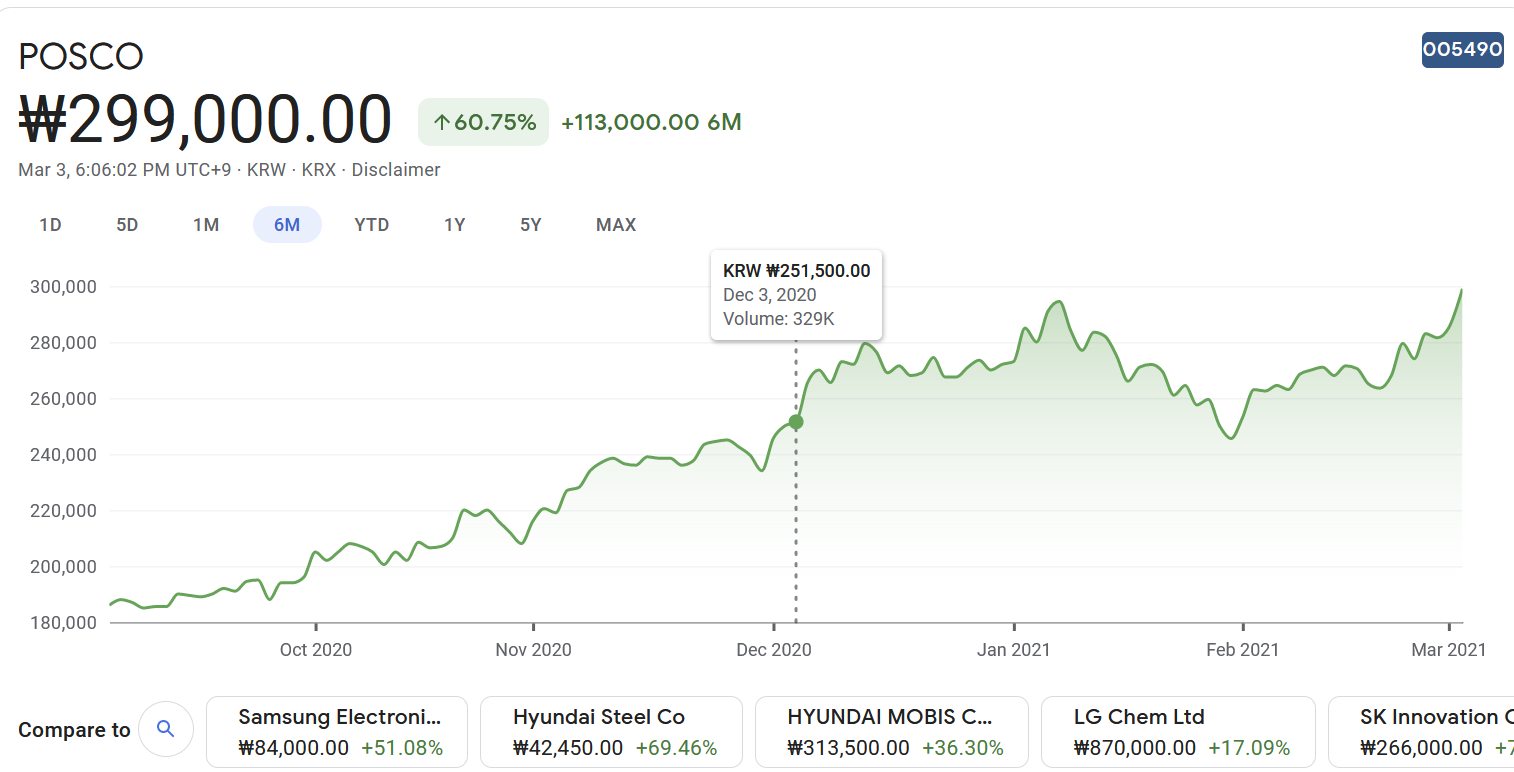Image resolution: width=1514 pixels, height=772 pixels.
Task: Compare with HYUNDAI MOBIS stock
Action: tap(891, 732)
